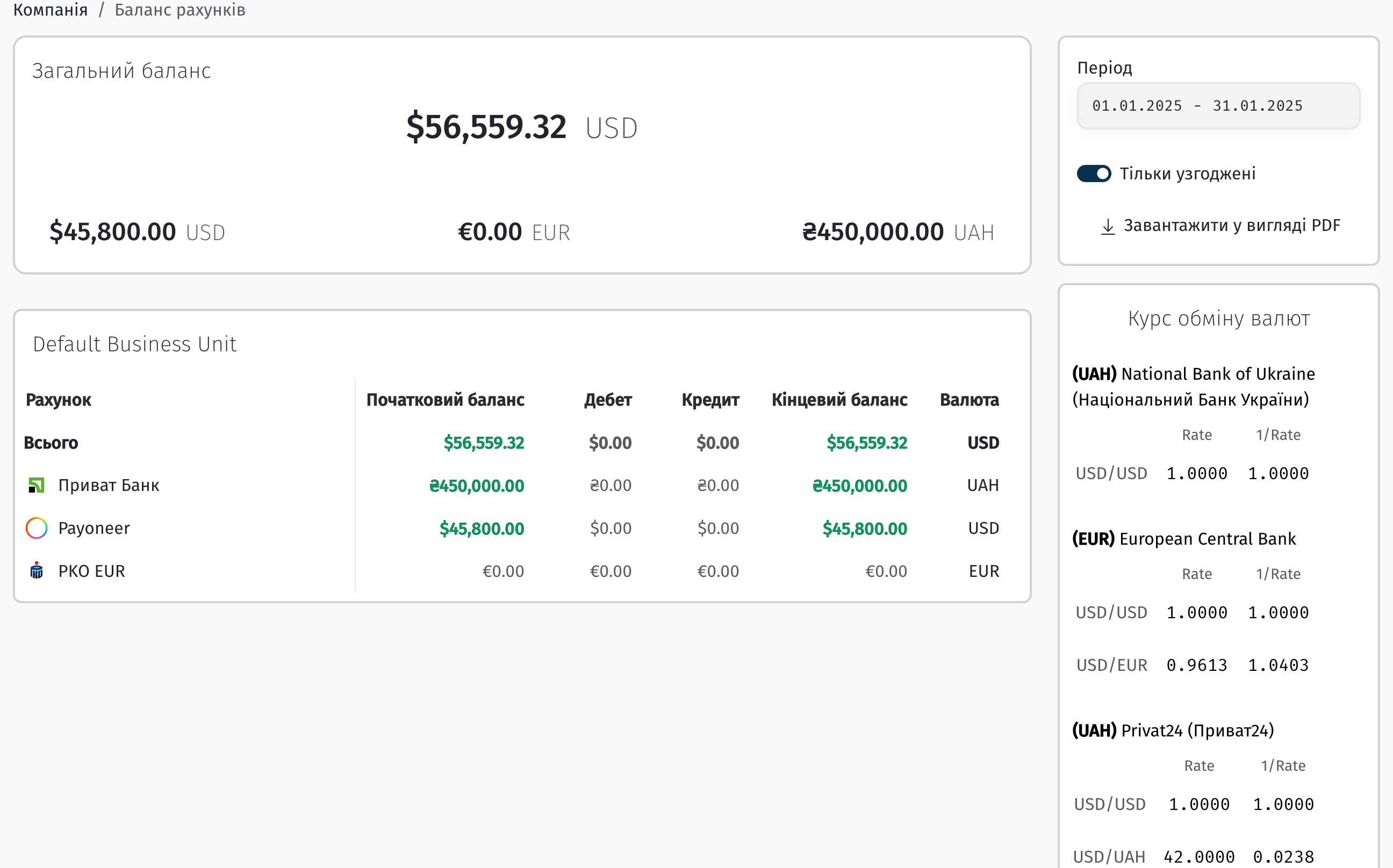Go to Компанія breadcrumb
The image size is (1393, 868).
click(x=51, y=10)
